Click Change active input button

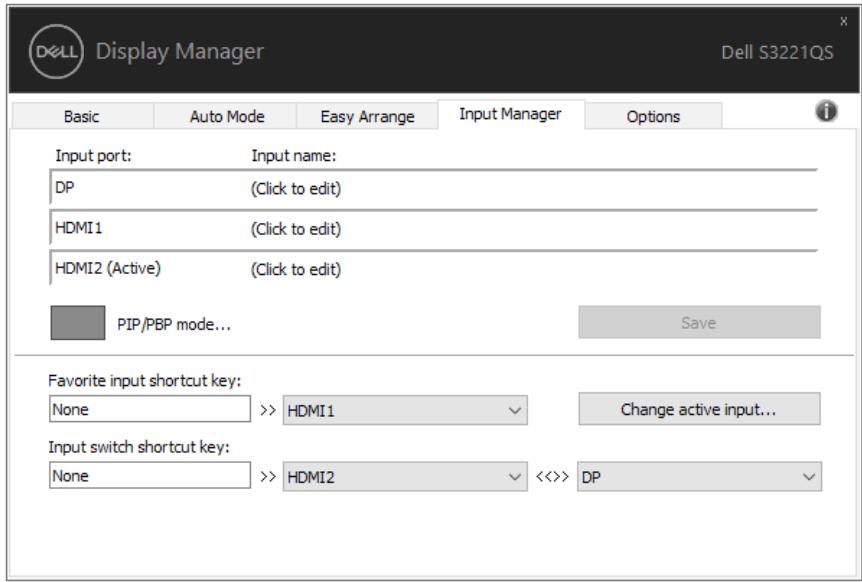tap(699, 409)
